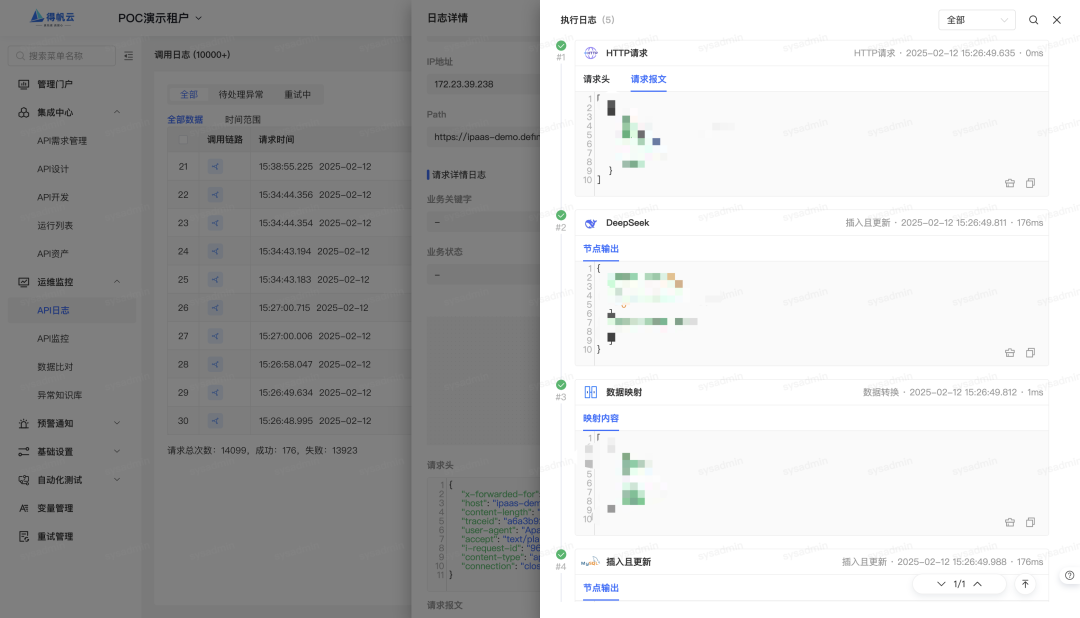
Task: Click the 数据映射 step icon
Action: (x=591, y=392)
